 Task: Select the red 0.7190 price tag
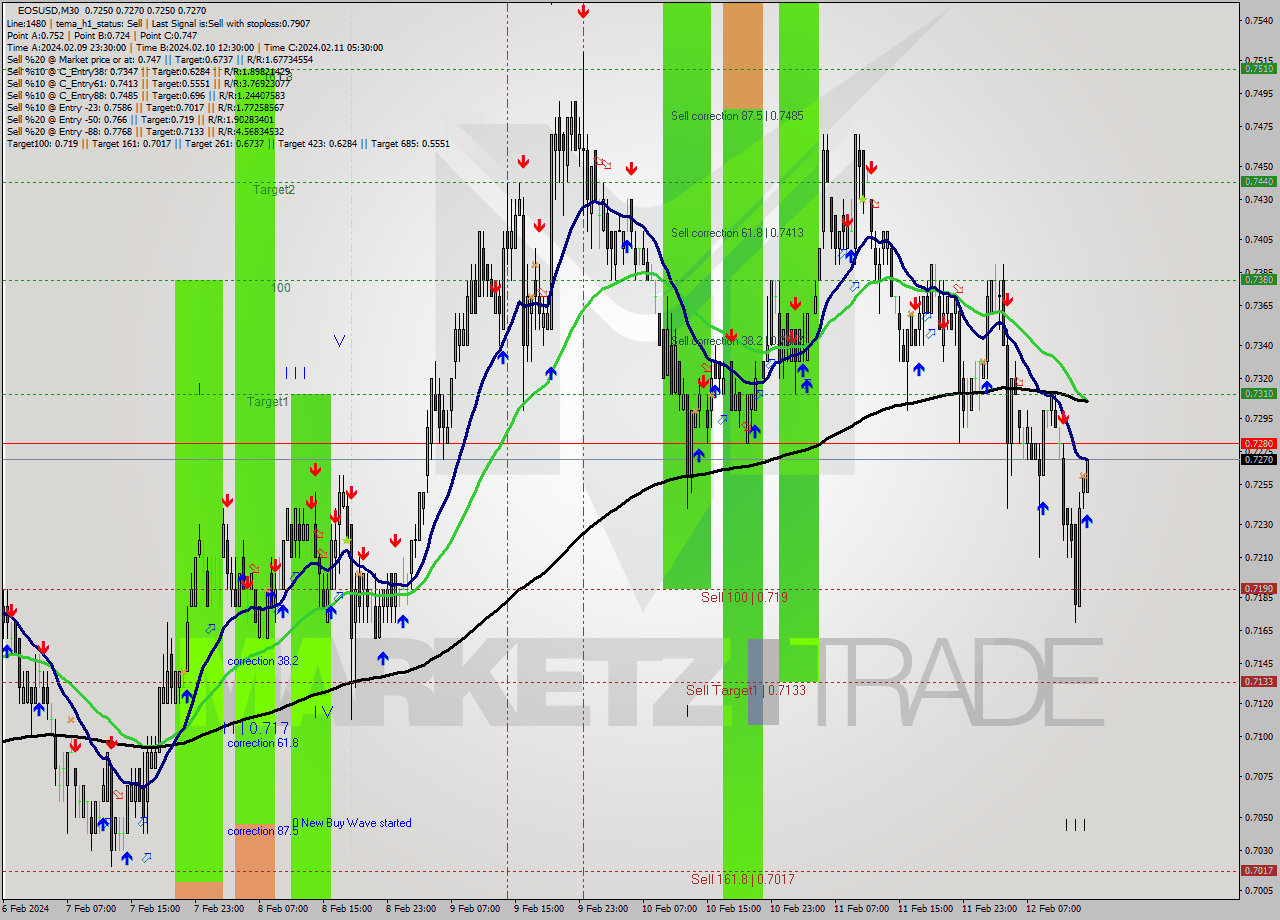[1258, 589]
